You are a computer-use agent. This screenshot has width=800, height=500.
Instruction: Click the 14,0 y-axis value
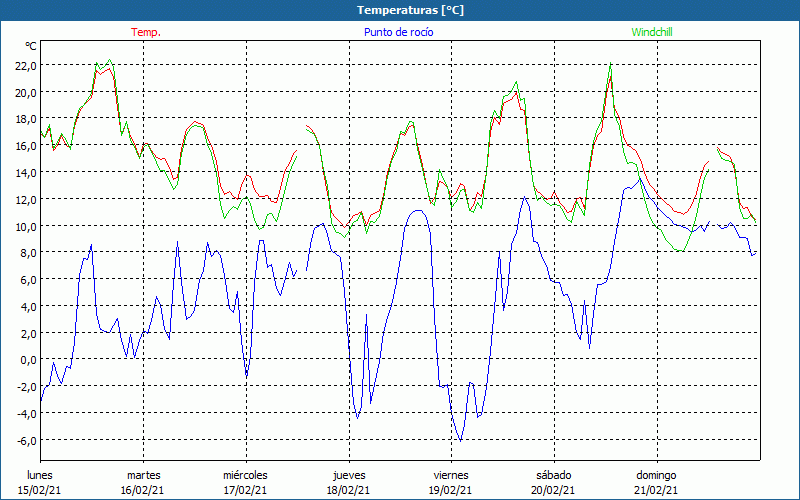point(26,172)
